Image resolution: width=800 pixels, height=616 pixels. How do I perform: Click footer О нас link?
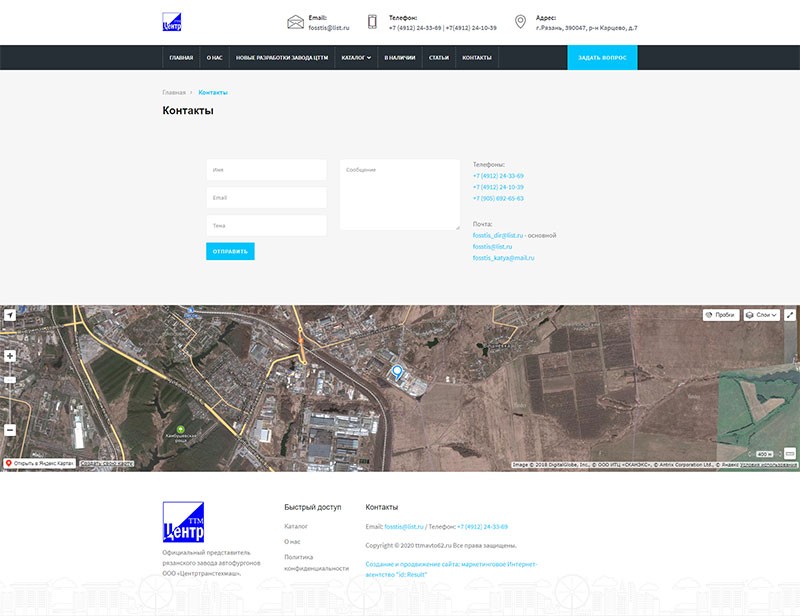(x=292, y=541)
